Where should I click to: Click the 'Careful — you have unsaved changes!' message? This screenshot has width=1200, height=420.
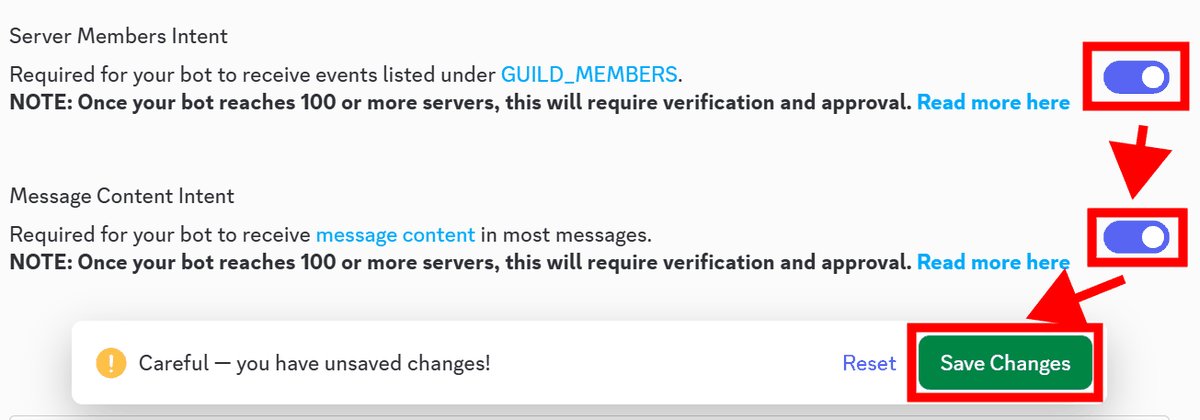pyautogui.click(x=315, y=363)
